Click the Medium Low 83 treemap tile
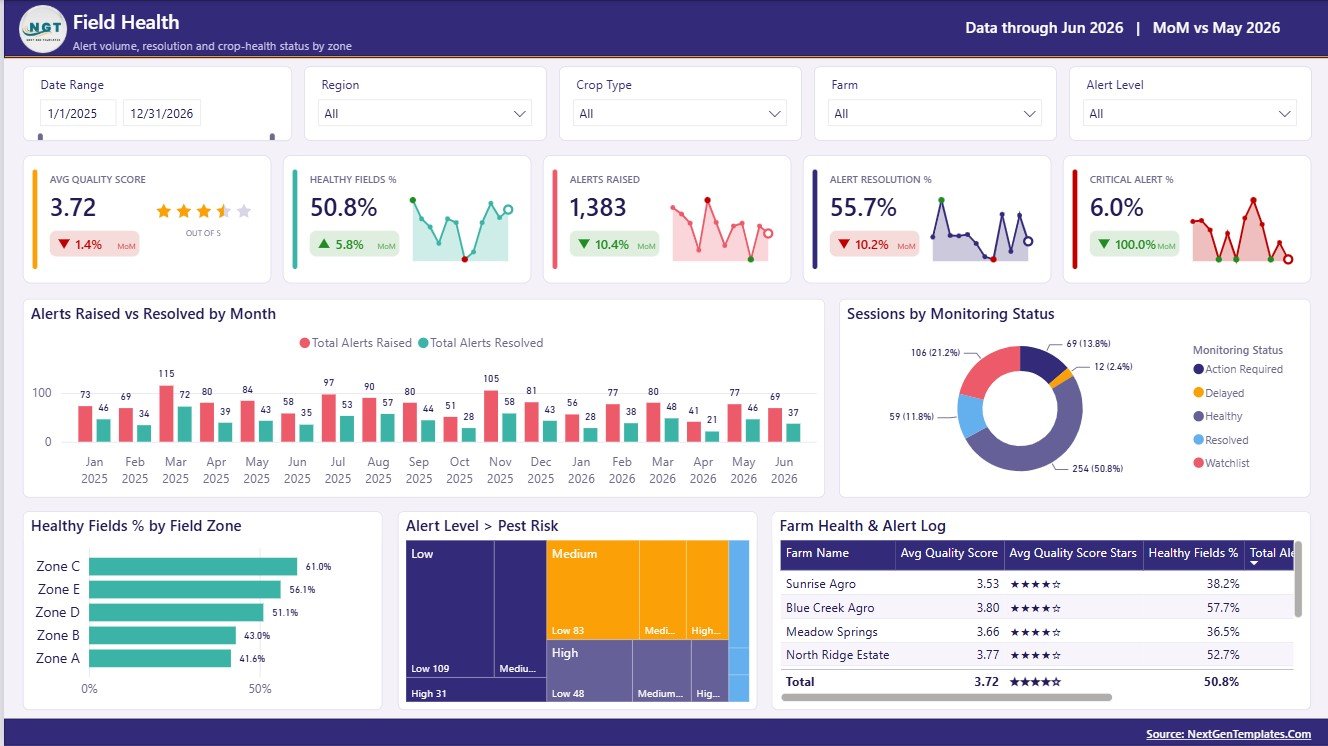Screen dimensions: 1328x746 (x=593, y=590)
